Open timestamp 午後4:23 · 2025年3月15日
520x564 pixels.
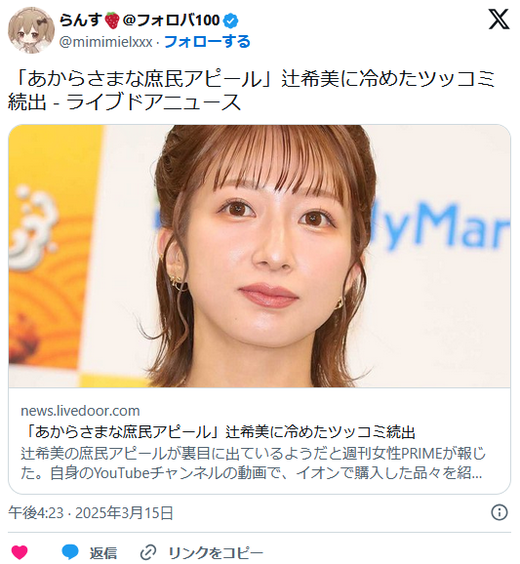tap(91, 513)
